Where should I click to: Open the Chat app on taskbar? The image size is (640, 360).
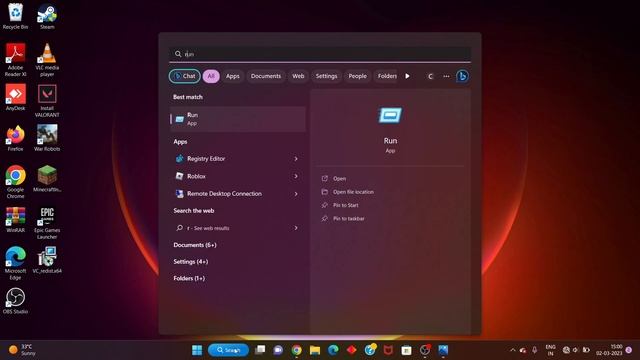pos(278,350)
